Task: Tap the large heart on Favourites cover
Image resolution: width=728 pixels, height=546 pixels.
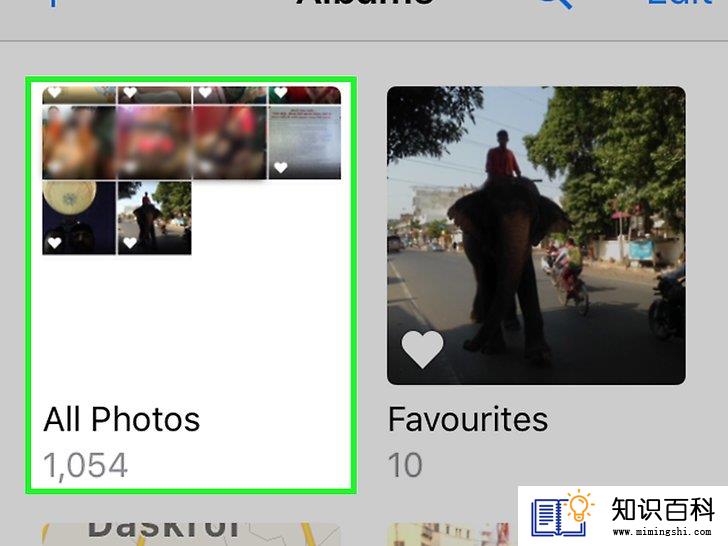Action: tap(422, 350)
